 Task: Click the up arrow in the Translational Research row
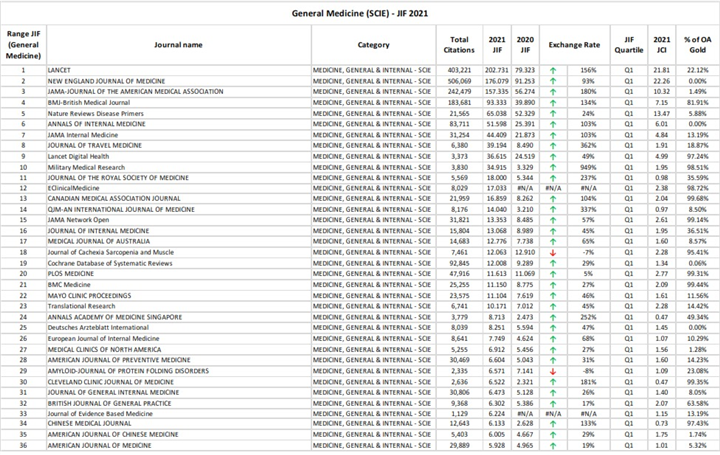(553, 307)
